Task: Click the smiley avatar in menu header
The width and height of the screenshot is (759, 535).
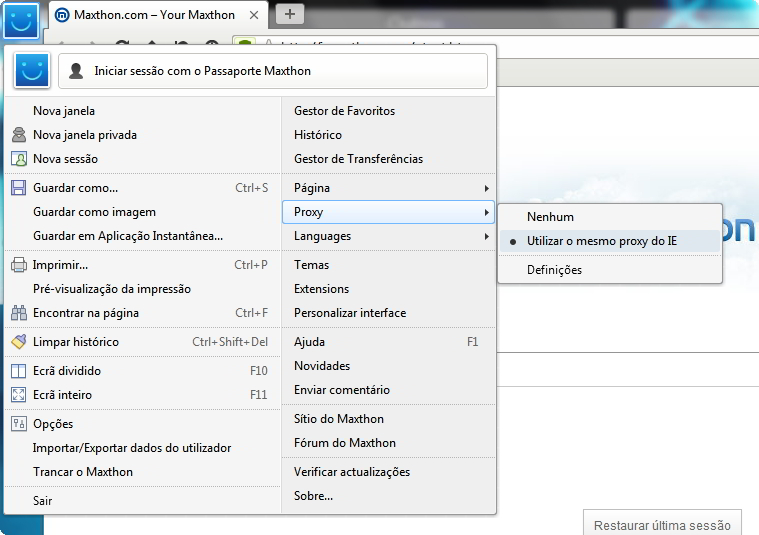Action: pyautogui.click(x=32, y=71)
